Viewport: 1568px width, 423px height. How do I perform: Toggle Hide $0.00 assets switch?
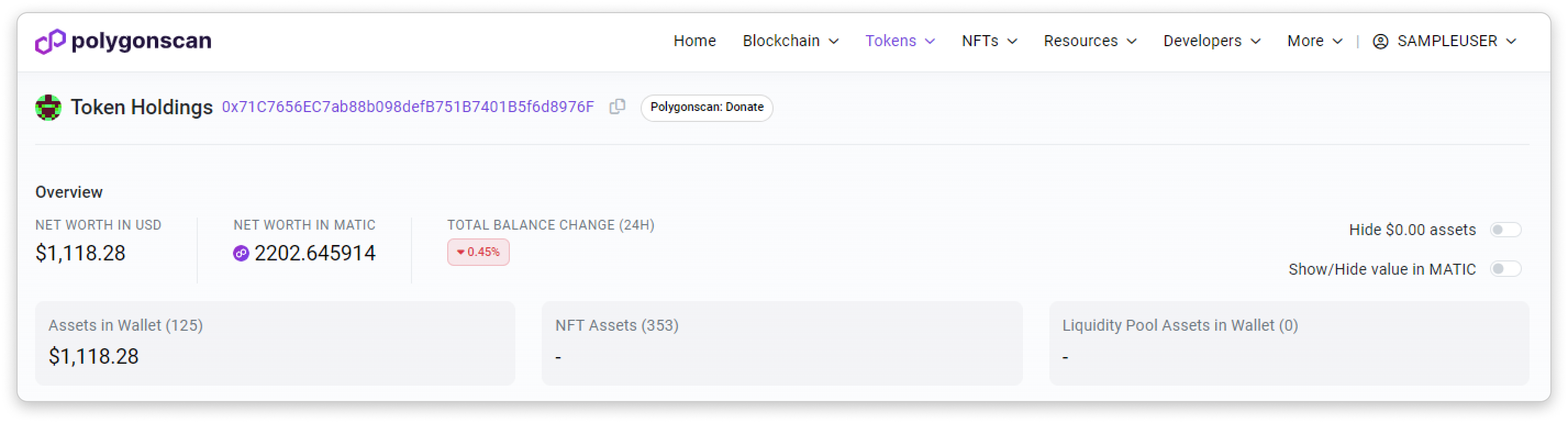[x=1505, y=230]
